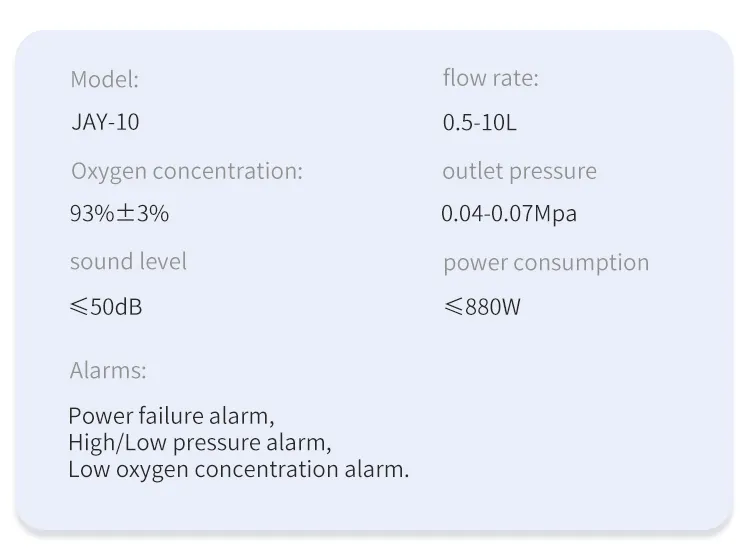750x557 pixels.
Task: Click the "flow rate:" label
Action: tap(490, 78)
